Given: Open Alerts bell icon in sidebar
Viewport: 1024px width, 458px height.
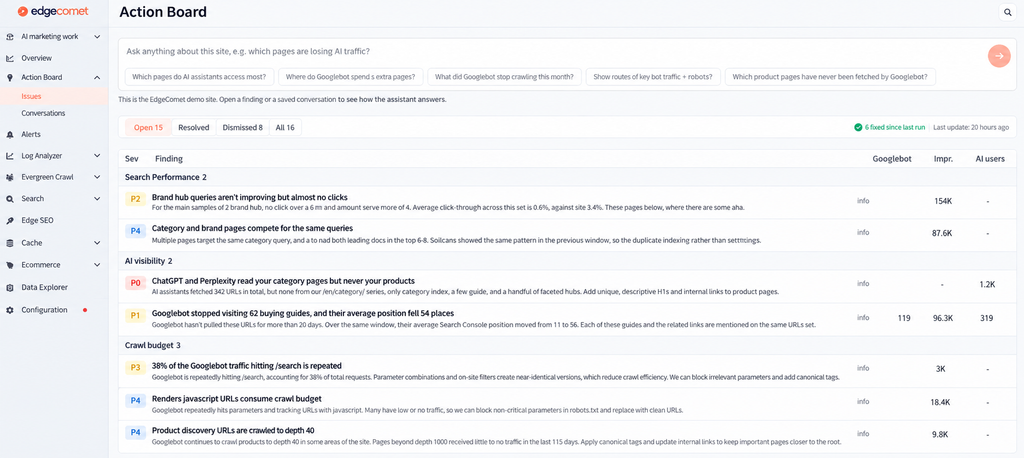Looking at the screenshot, I should [x=10, y=135].
